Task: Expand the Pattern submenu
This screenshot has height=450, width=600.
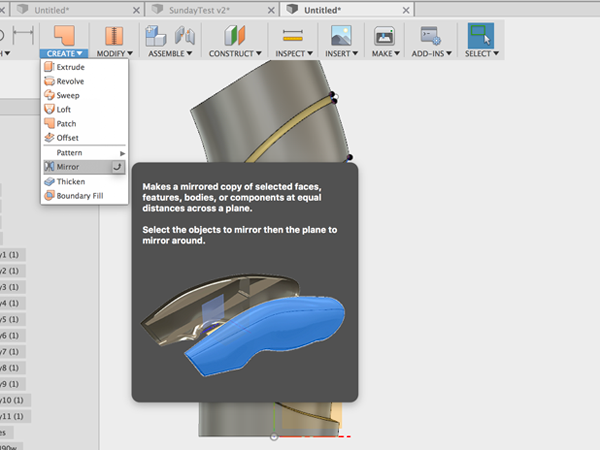Action: tap(84, 153)
